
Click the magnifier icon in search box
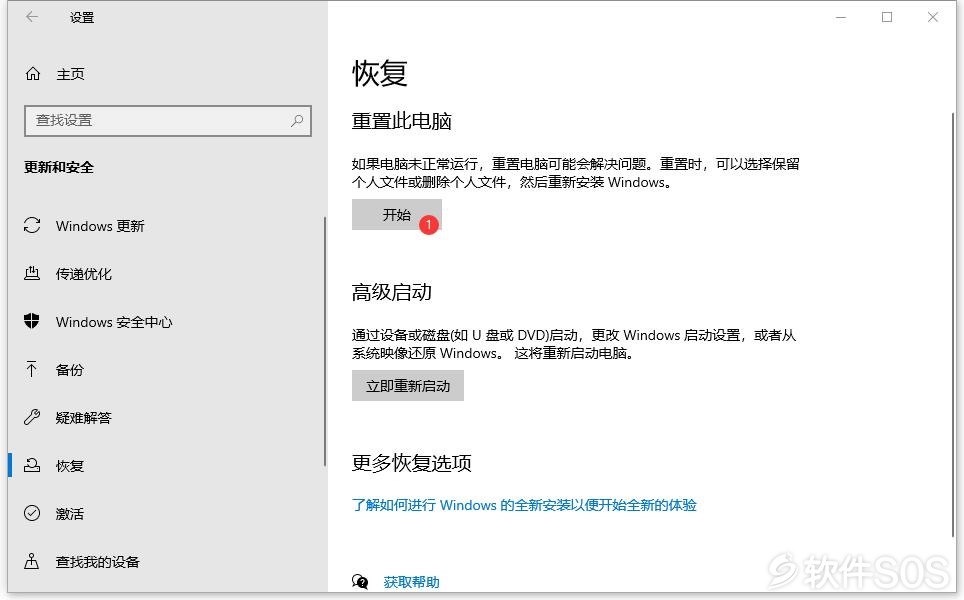tap(297, 120)
